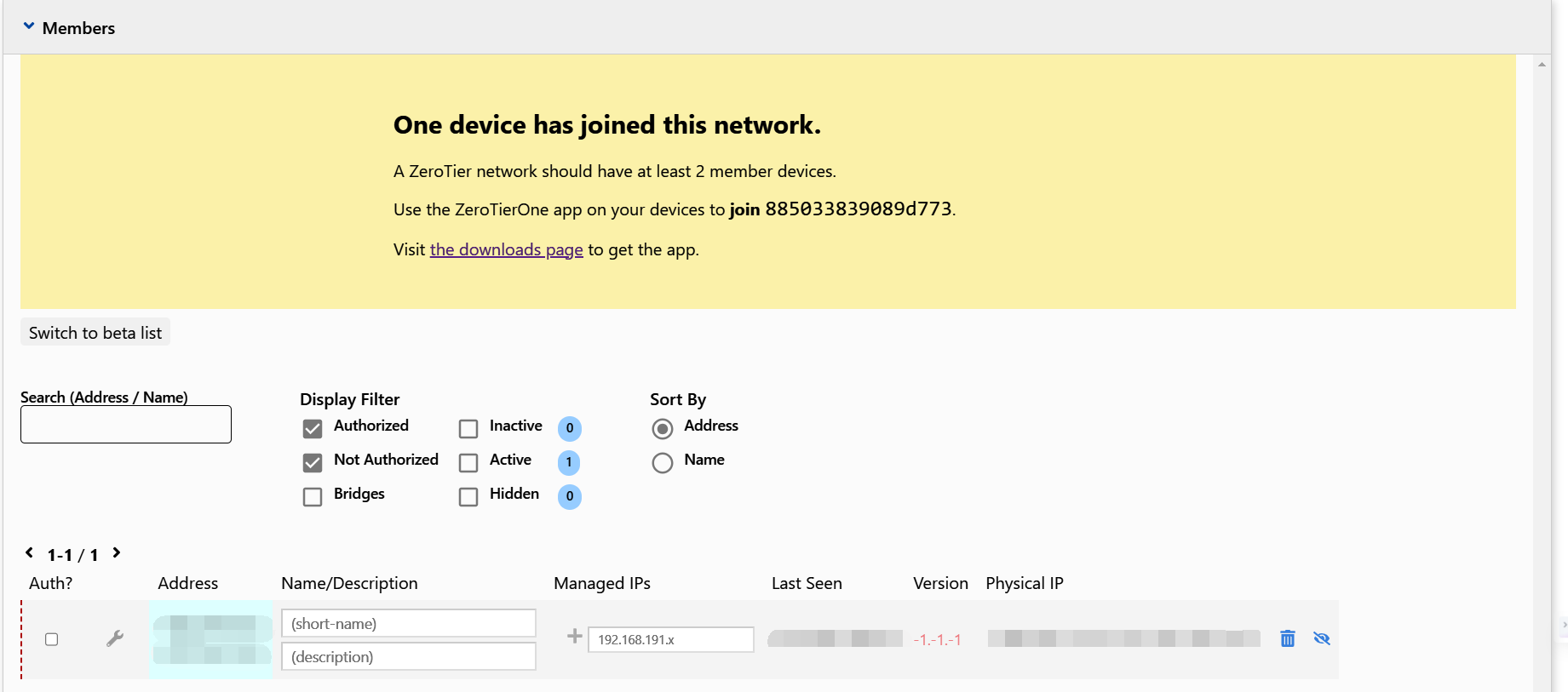
Task: Delete member with trash icon
Action: click(1288, 638)
